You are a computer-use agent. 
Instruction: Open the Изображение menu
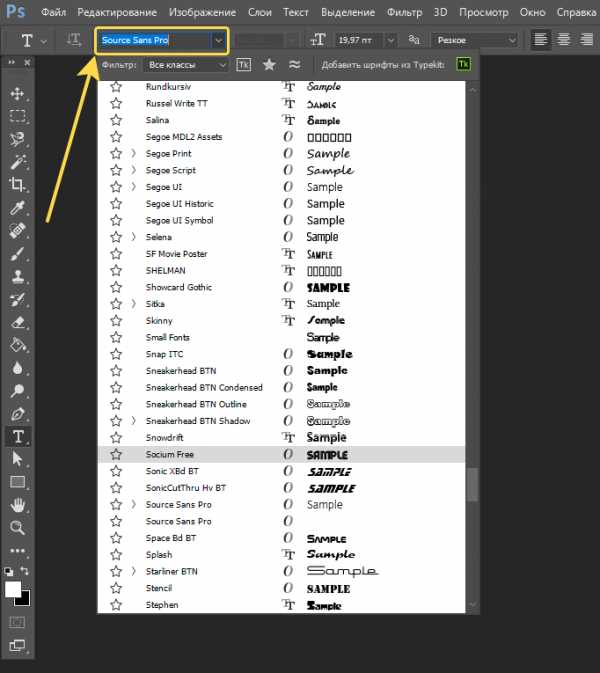click(x=202, y=12)
